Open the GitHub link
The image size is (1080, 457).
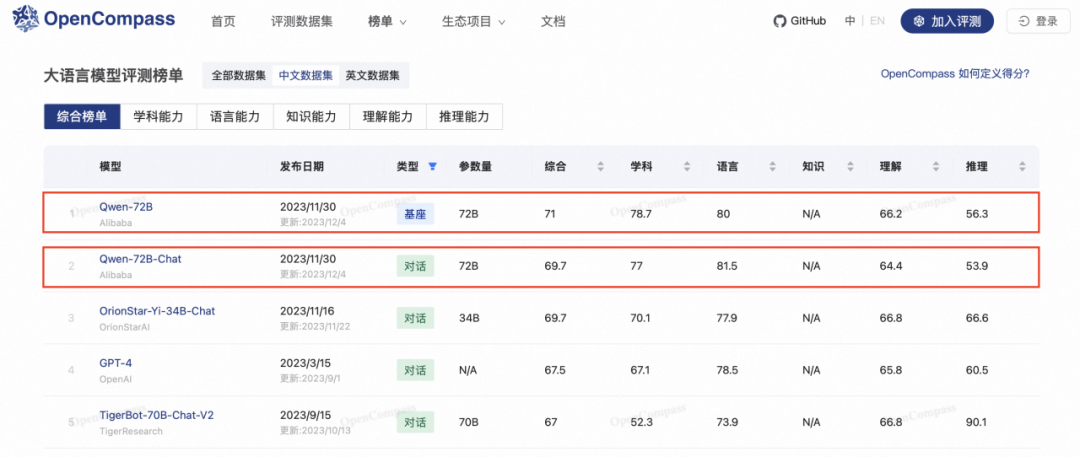tap(800, 21)
